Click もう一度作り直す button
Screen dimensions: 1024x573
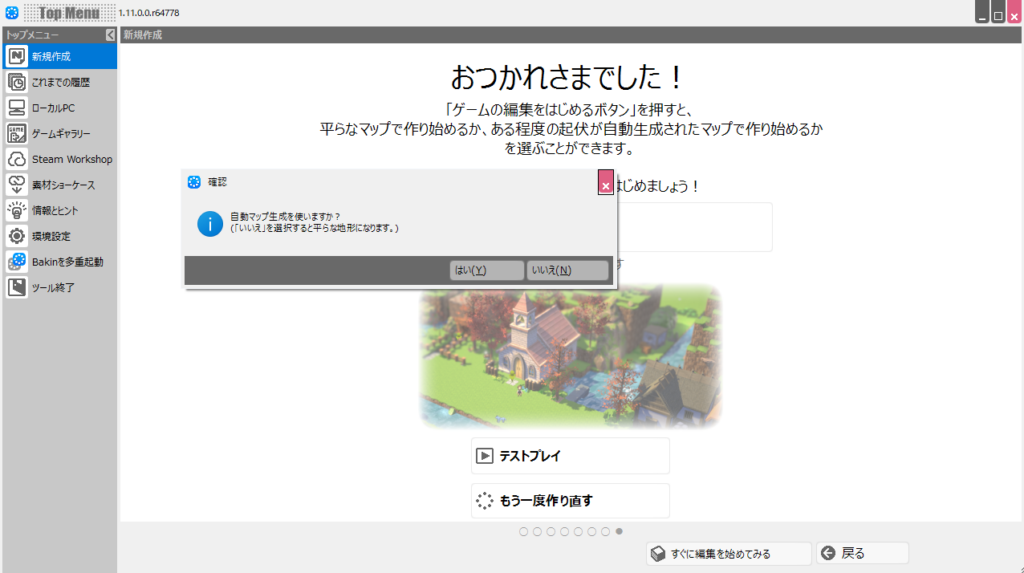570,501
